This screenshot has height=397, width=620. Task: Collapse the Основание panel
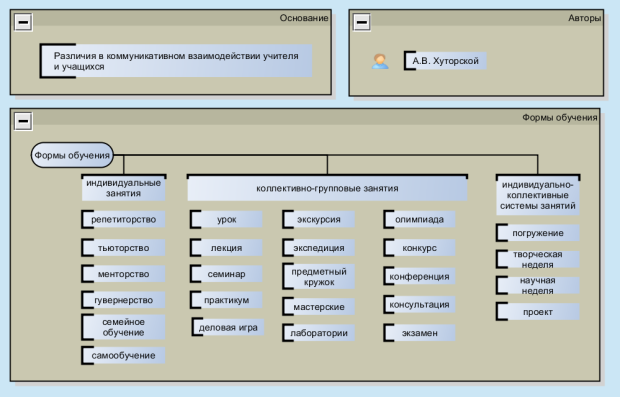click(x=23, y=22)
